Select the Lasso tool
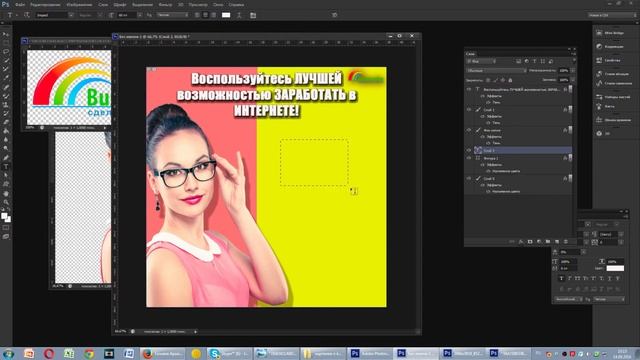The image size is (640, 360). click(6, 52)
